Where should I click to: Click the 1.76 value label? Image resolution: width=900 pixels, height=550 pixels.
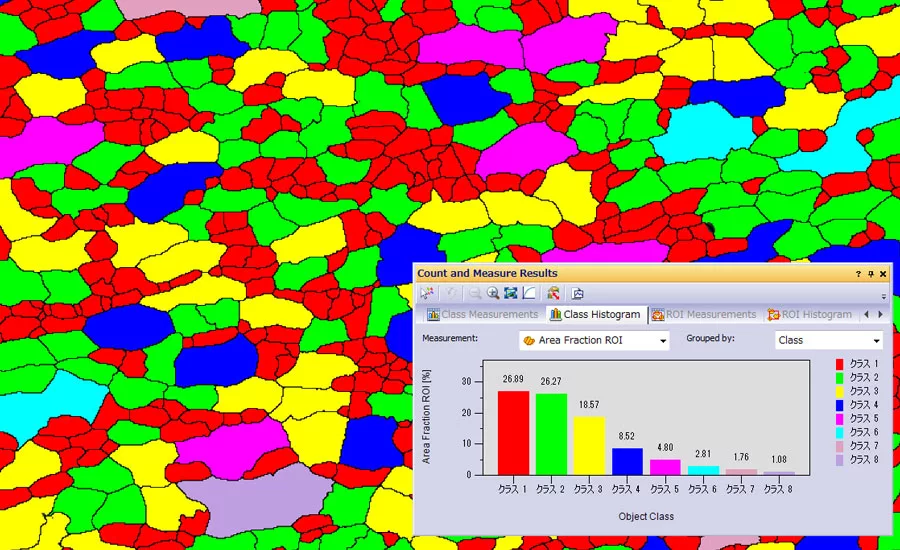tap(741, 458)
